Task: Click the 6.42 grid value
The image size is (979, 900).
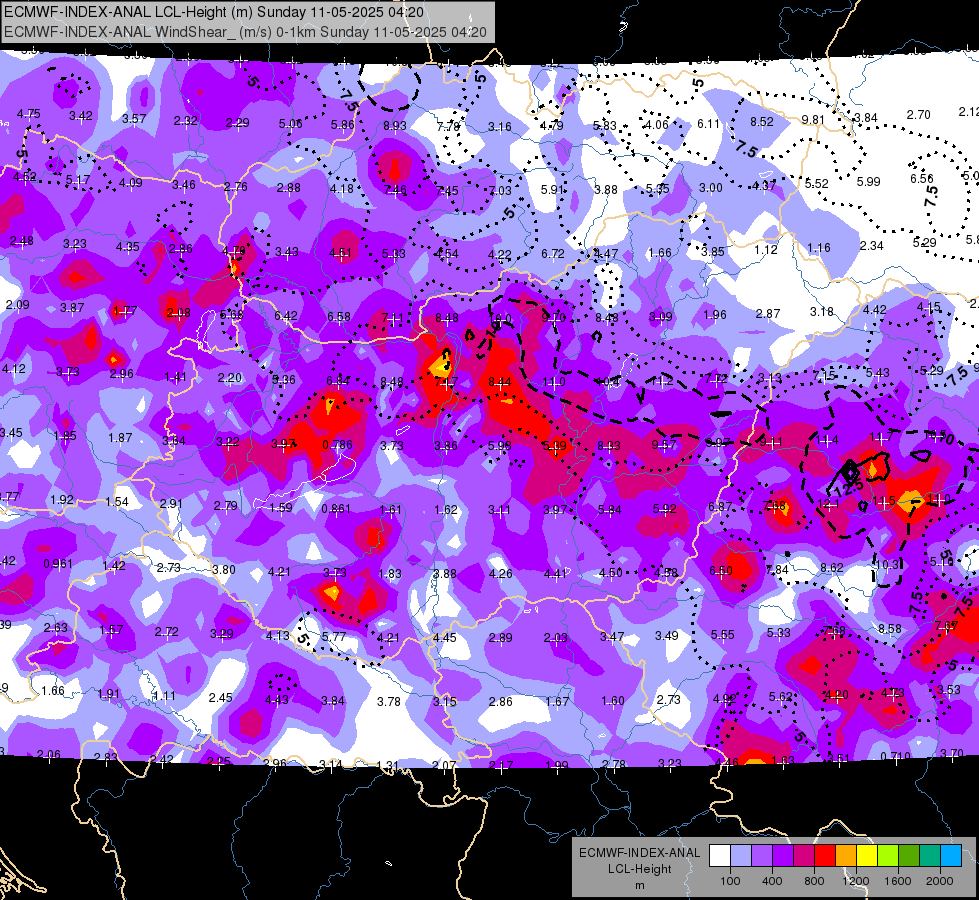Action: pos(285,315)
